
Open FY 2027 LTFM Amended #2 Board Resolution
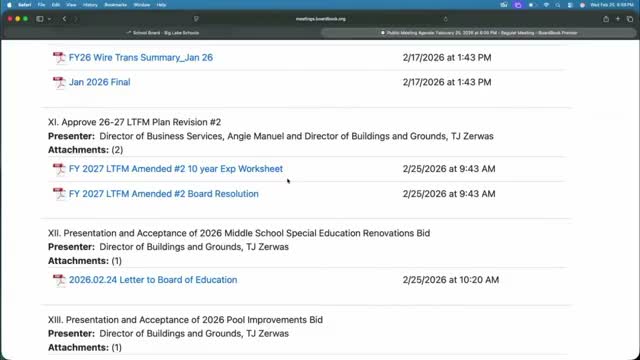coord(164,194)
